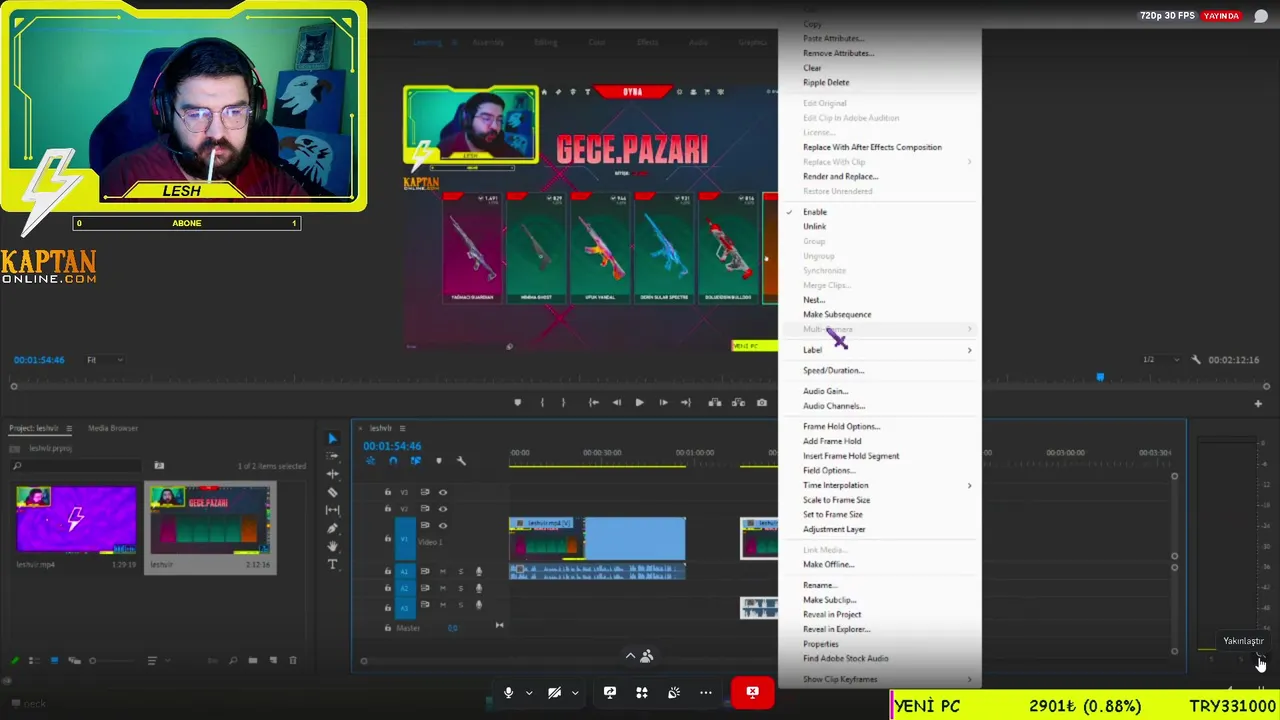Solo audio track A2
Image resolution: width=1280 pixels, height=720 pixels.
[461, 588]
